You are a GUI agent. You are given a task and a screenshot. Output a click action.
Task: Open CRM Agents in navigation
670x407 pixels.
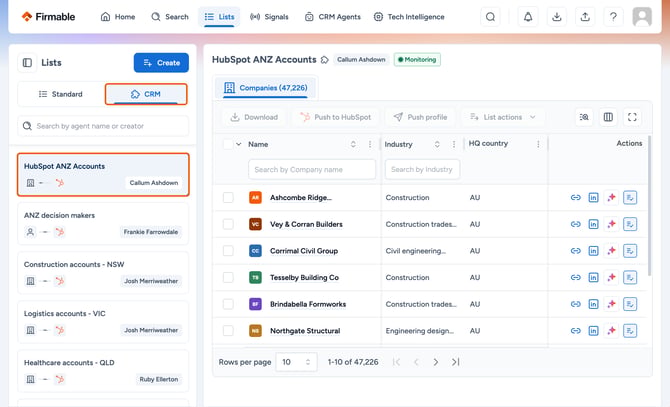pyautogui.click(x=332, y=17)
